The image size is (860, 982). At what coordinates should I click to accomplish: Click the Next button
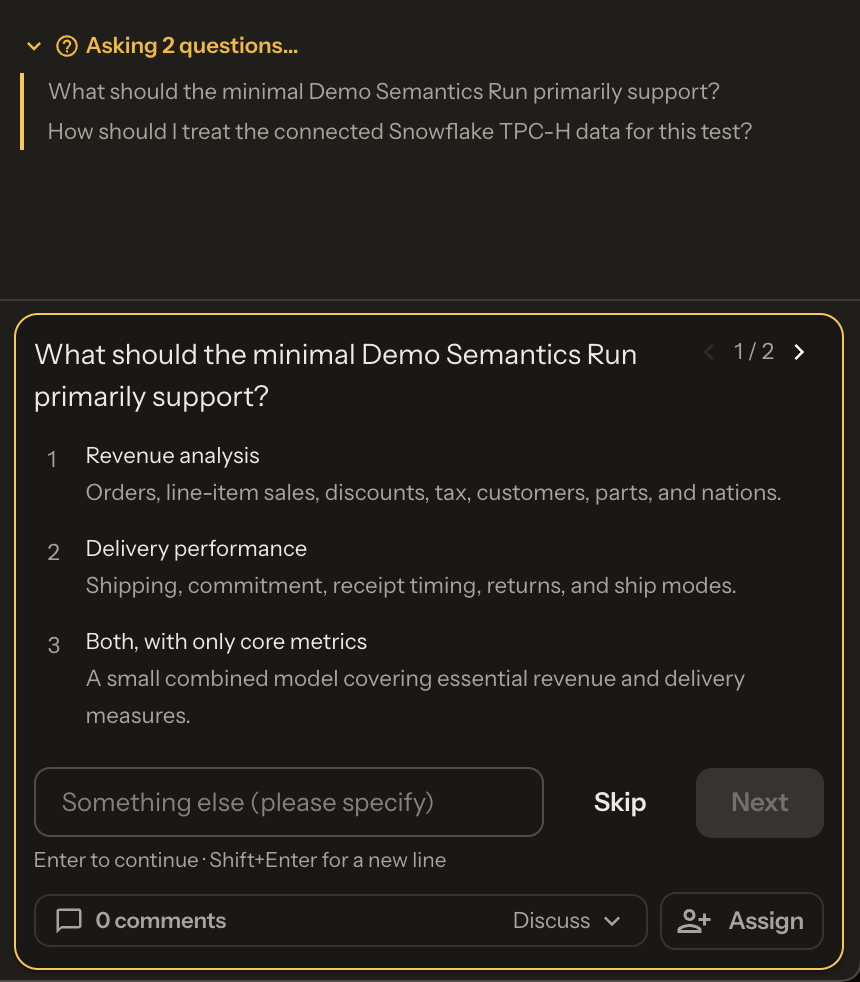760,802
